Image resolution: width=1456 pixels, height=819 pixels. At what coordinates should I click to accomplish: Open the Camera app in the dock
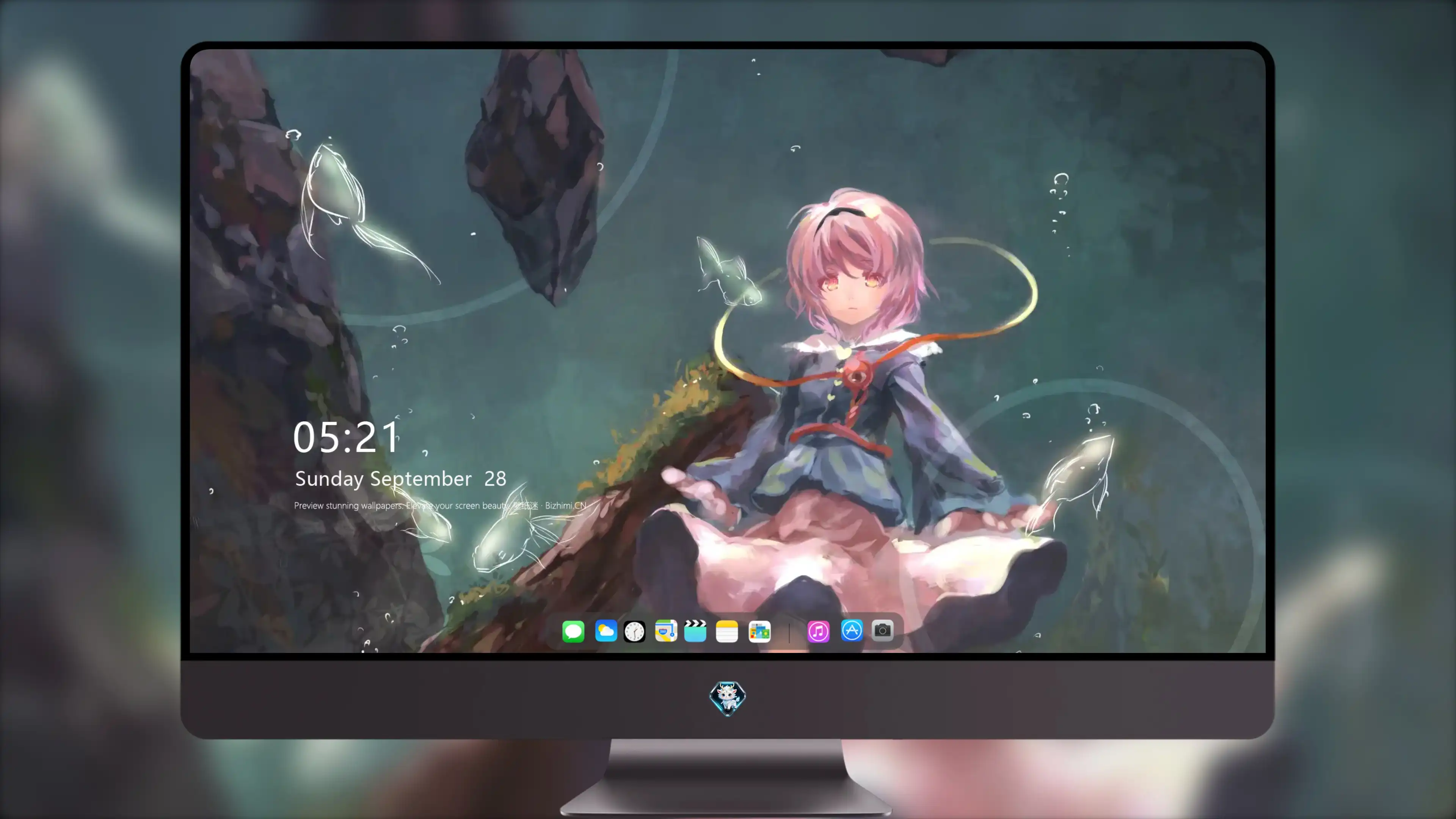882,630
